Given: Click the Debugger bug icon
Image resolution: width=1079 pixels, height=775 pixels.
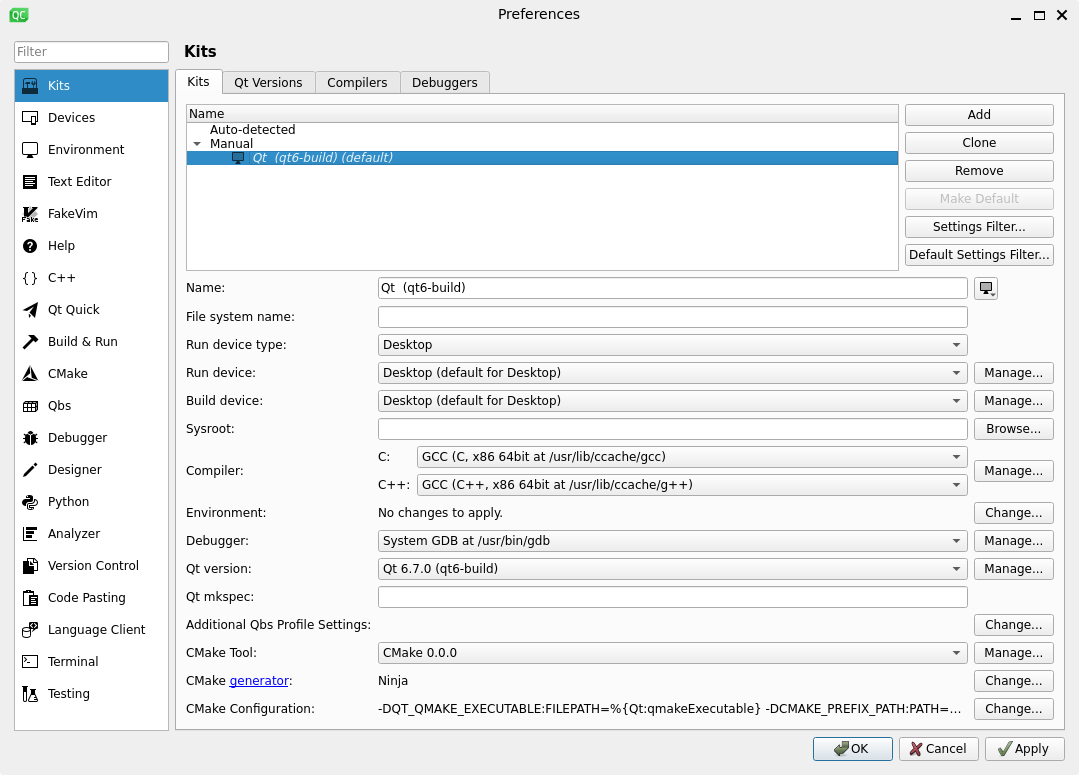Looking at the screenshot, I should [x=30, y=438].
